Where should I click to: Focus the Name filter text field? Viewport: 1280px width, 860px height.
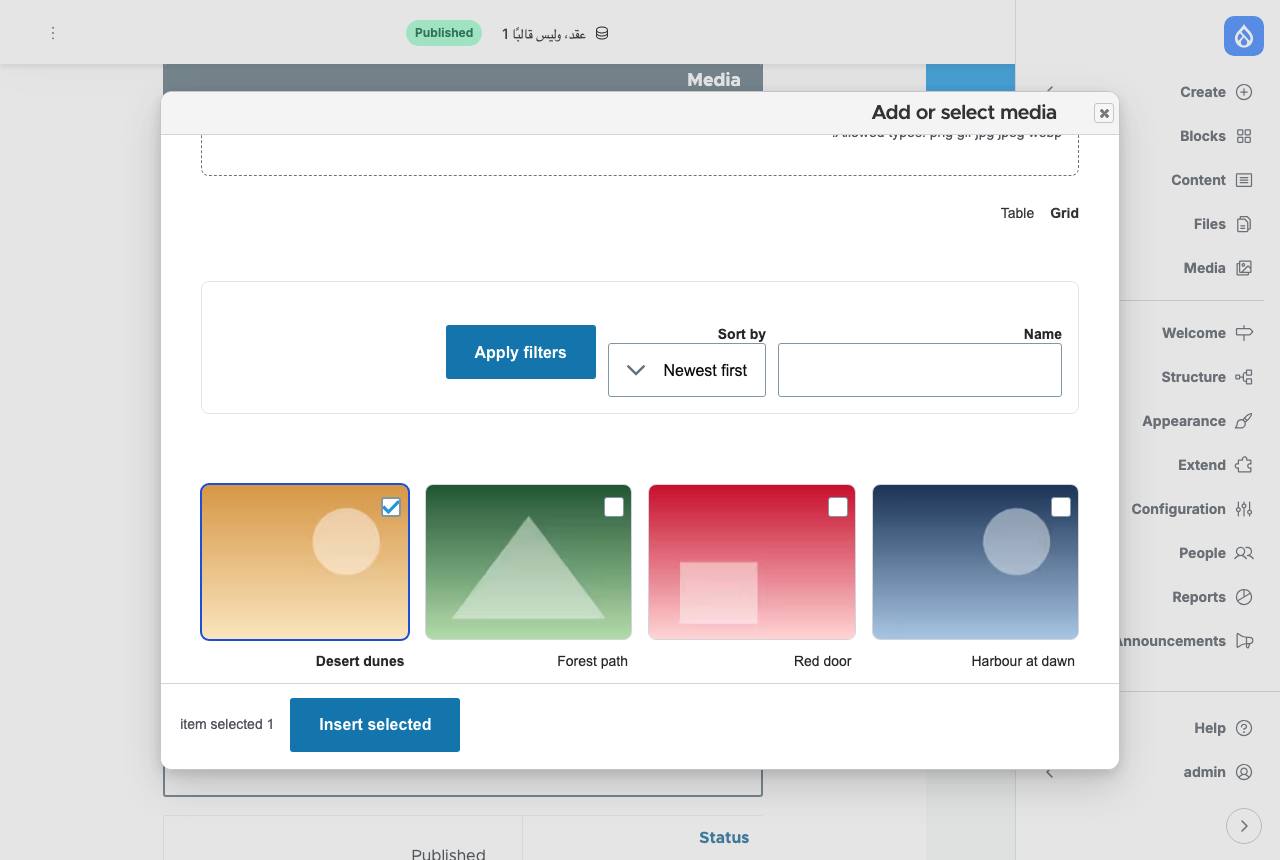click(920, 370)
